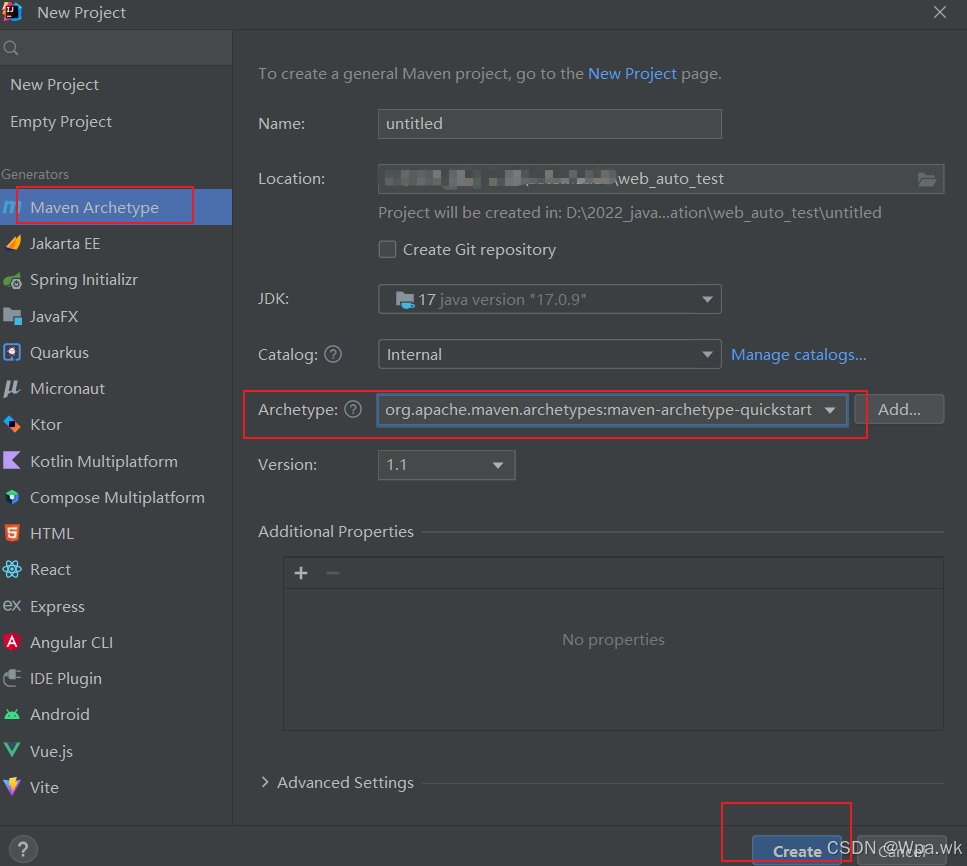Browse location with folder icon

point(927,179)
